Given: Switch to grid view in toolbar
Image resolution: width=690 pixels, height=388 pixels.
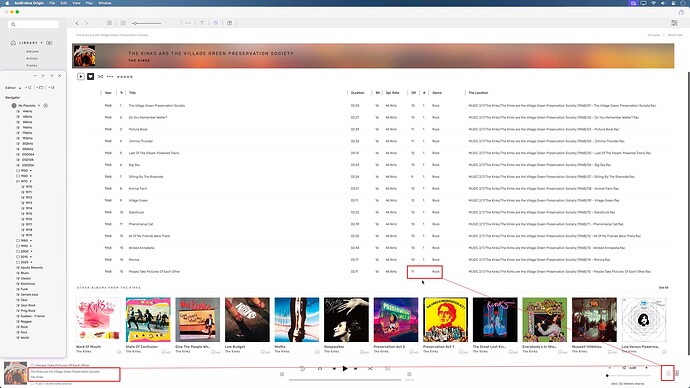Looking at the screenshot, I should click(109, 23).
